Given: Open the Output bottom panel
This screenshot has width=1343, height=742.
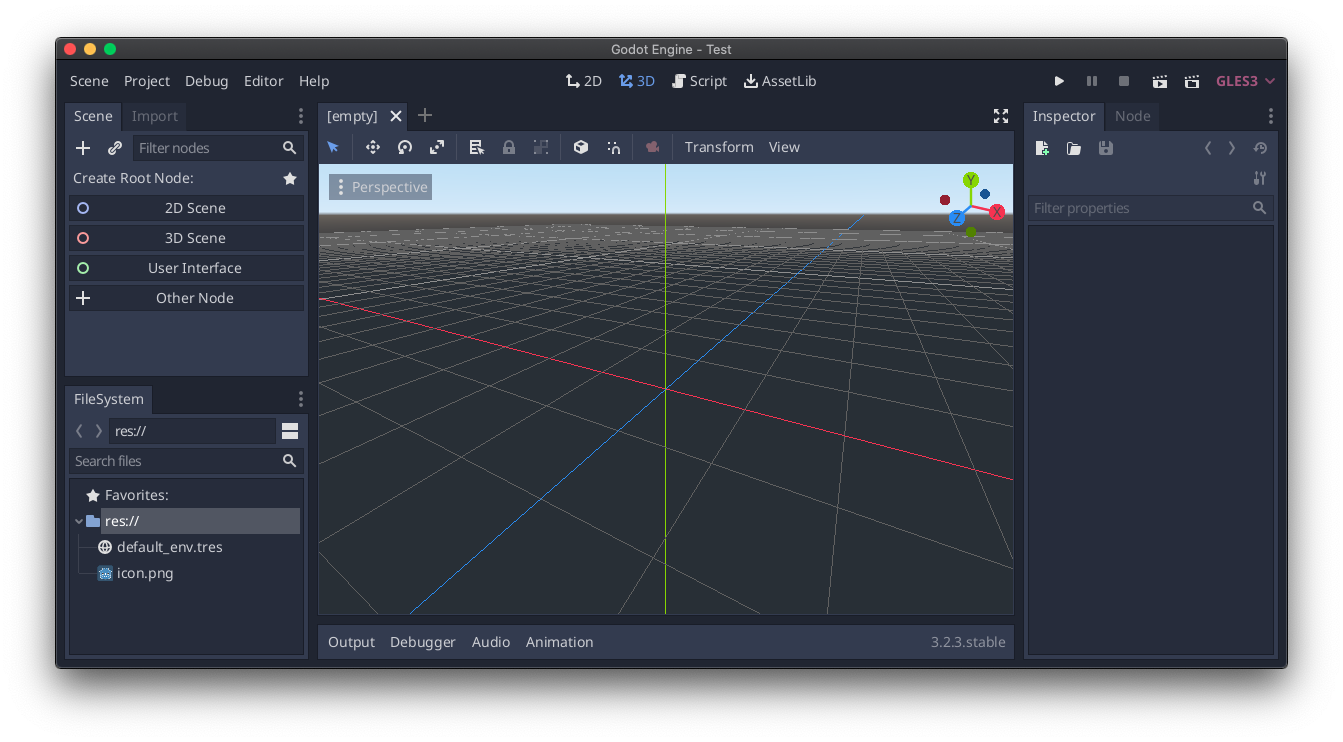Looking at the screenshot, I should (351, 642).
